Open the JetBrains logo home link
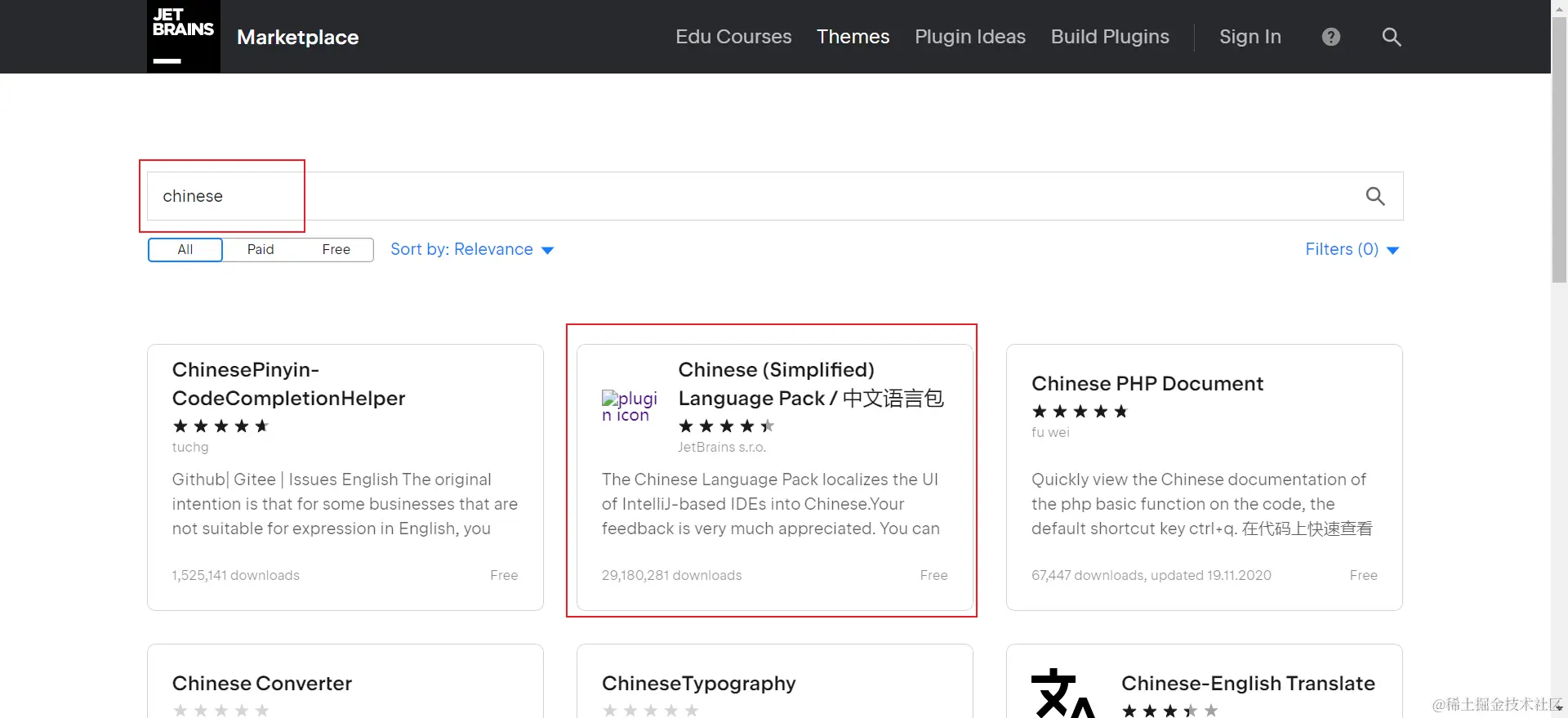 coord(184,37)
